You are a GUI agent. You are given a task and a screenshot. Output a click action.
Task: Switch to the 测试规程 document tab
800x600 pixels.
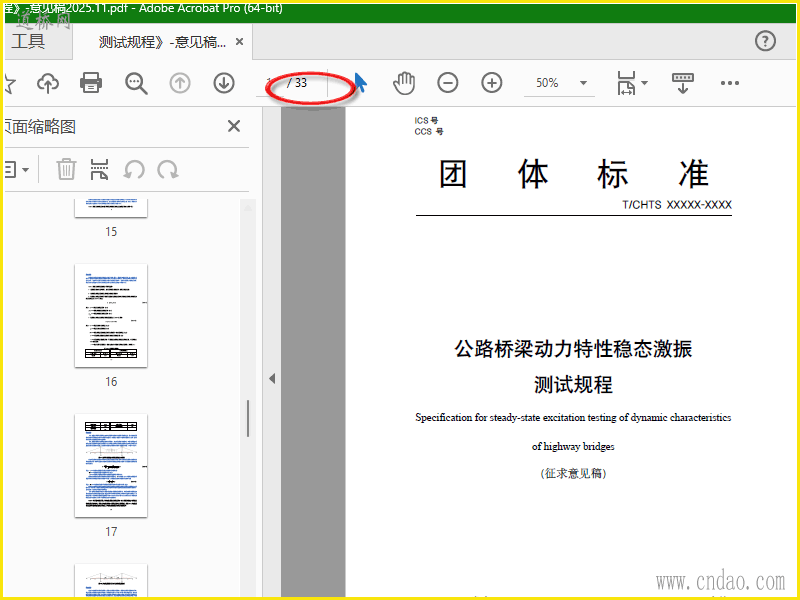point(162,42)
